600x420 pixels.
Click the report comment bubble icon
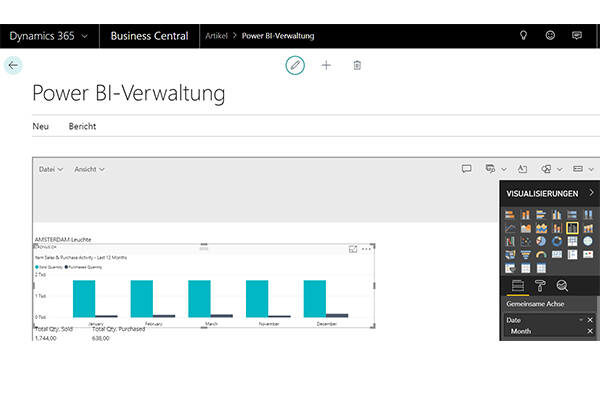pos(466,169)
